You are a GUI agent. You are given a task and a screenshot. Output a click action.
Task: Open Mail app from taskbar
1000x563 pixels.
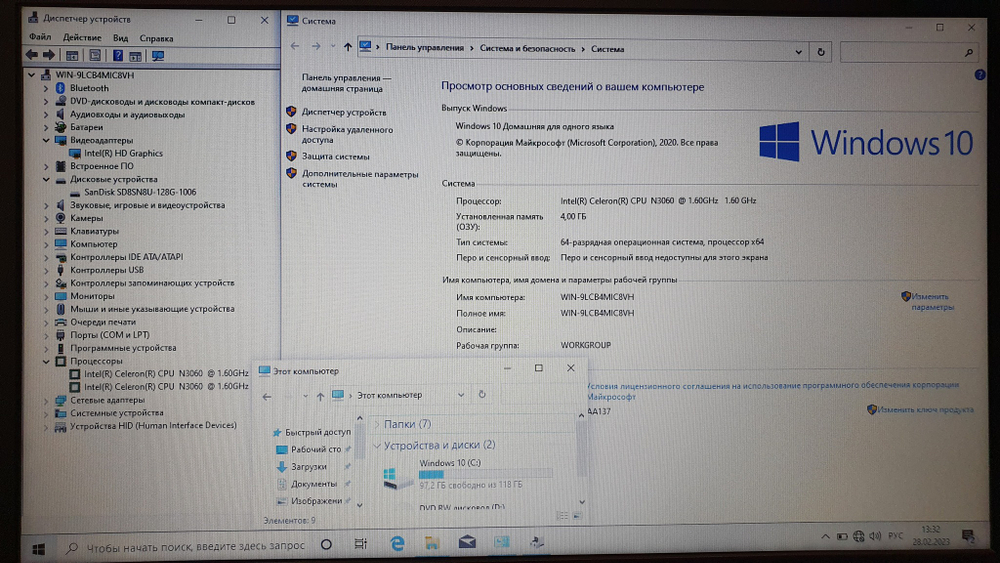coord(467,542)
